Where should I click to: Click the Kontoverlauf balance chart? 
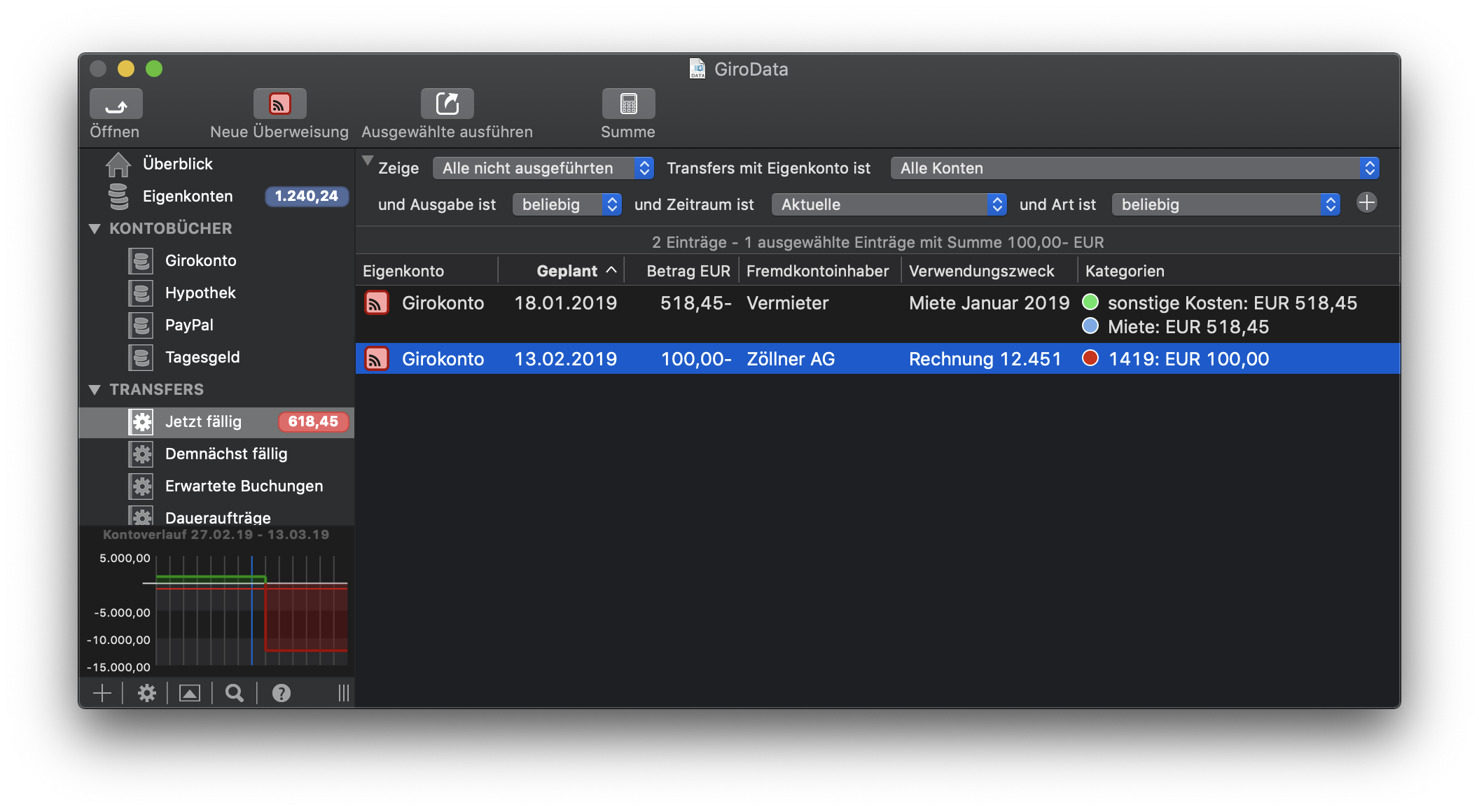(216, 602)
